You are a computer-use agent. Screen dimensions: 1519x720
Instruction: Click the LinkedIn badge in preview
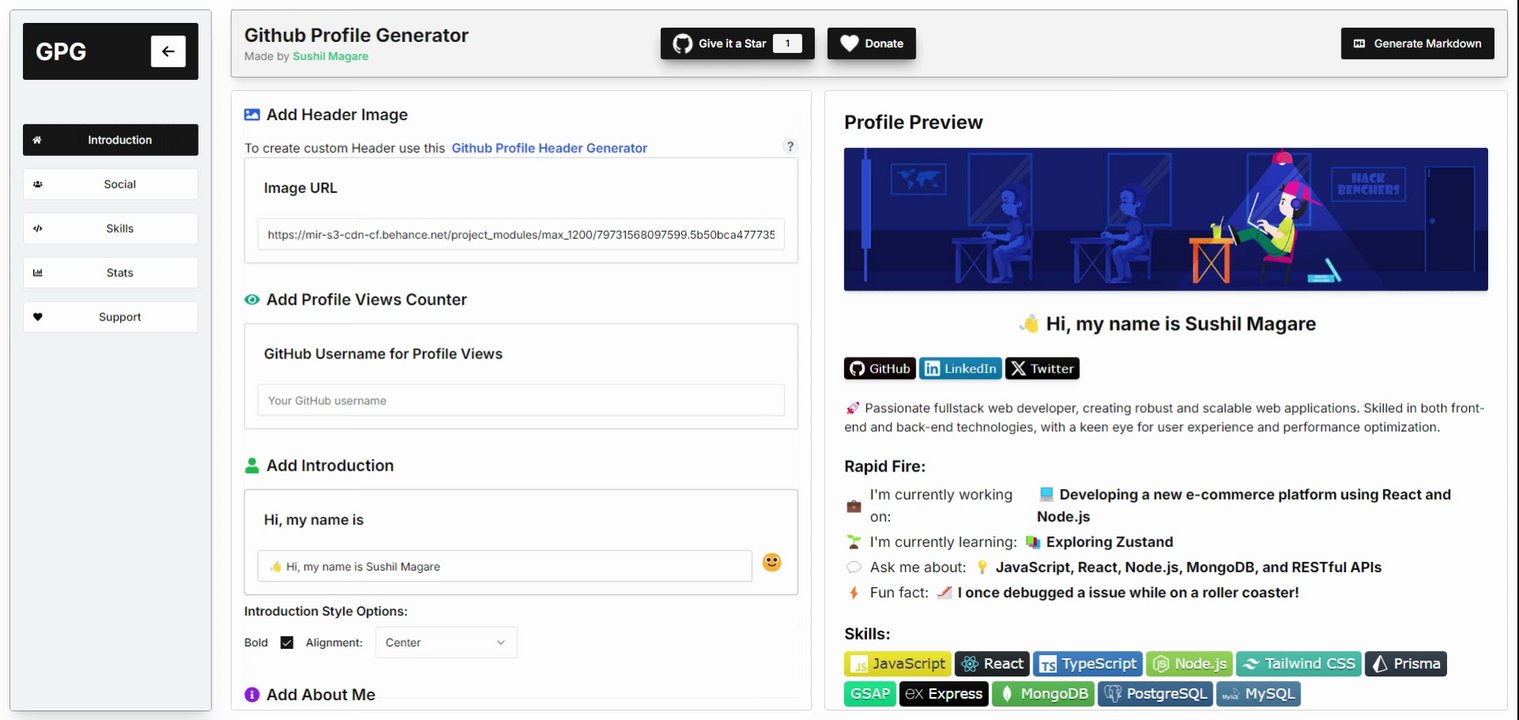click(x=960, y=368)
